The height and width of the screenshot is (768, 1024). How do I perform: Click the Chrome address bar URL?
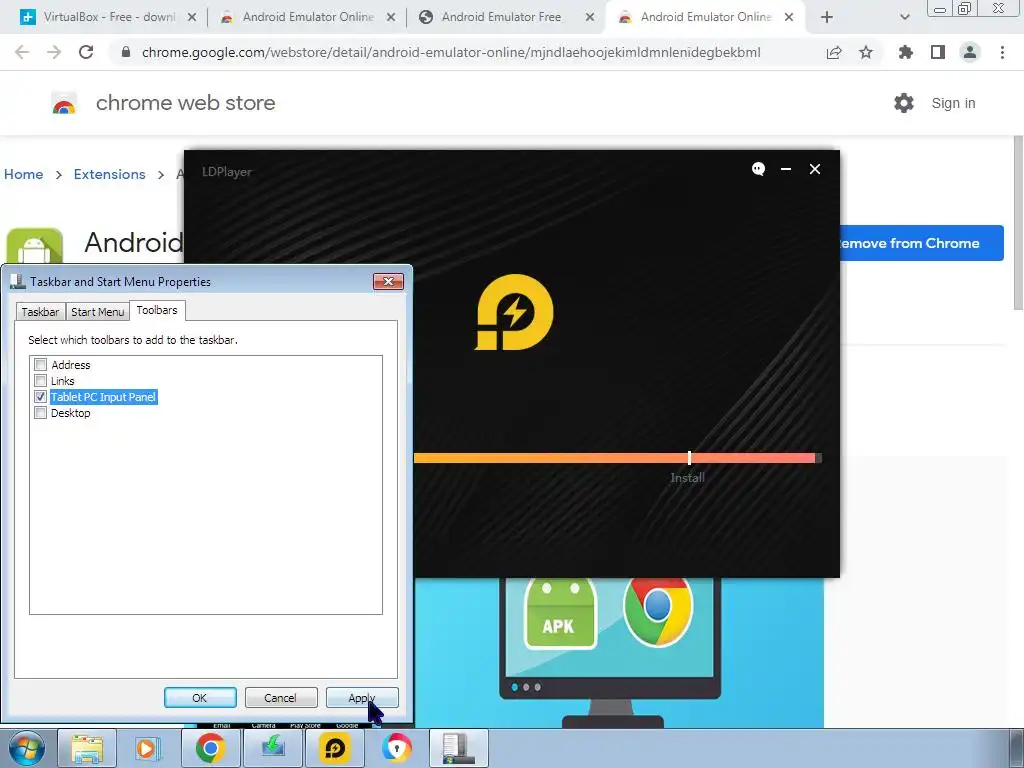(451, 52)
